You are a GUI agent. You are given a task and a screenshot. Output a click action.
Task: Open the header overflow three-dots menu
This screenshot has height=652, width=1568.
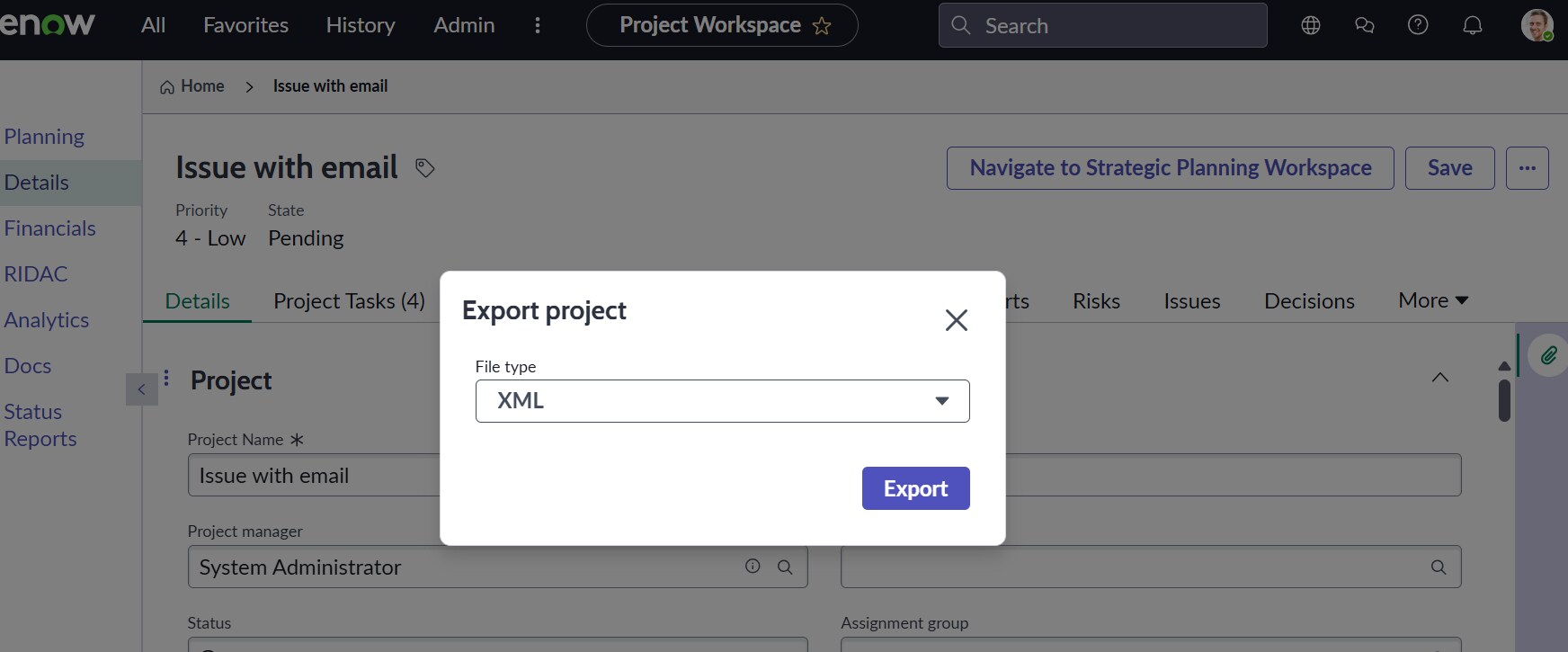538,25
